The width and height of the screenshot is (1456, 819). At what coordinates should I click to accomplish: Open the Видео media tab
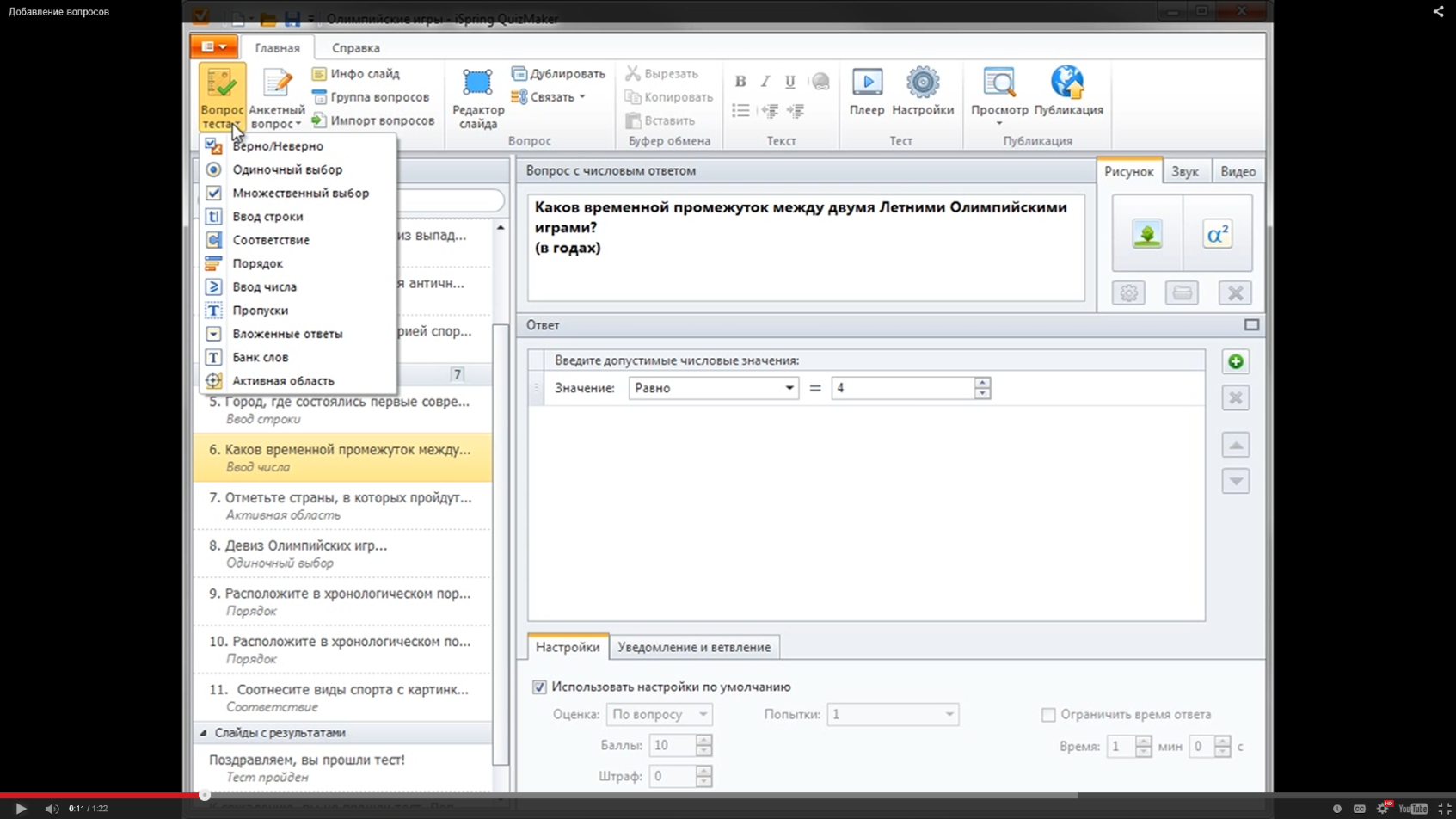coord(1238,172)
